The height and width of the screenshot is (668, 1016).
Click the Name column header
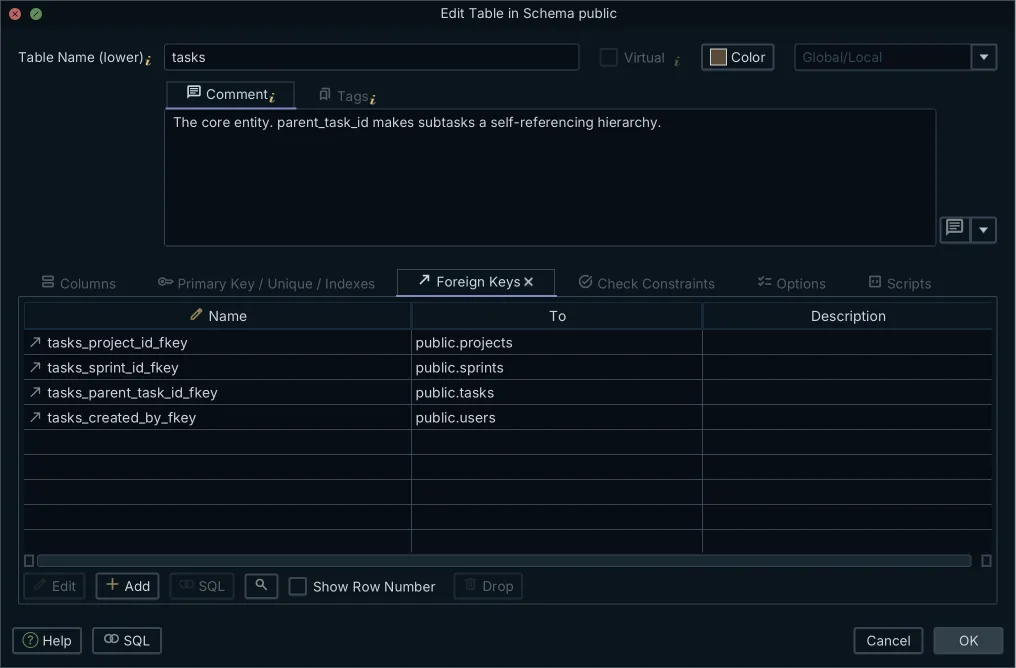pyautogui.click(x=217, y=316)
